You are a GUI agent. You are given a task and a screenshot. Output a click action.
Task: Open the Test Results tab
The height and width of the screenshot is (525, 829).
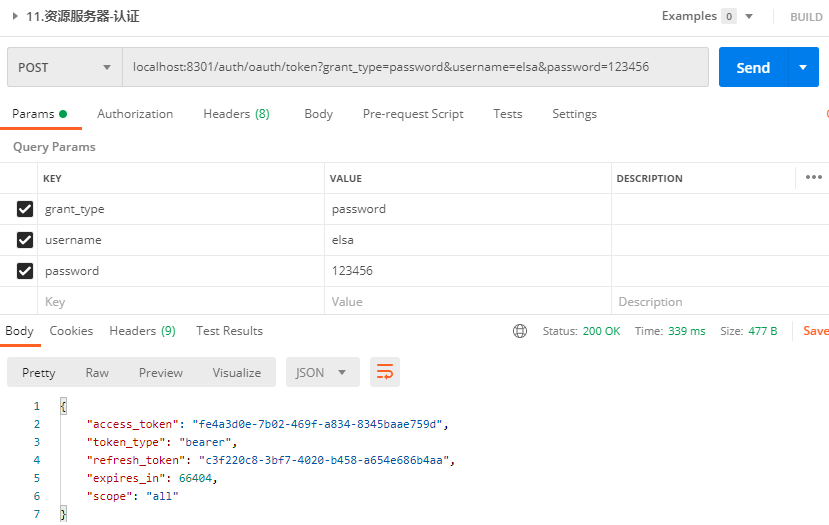coord(229,331)
